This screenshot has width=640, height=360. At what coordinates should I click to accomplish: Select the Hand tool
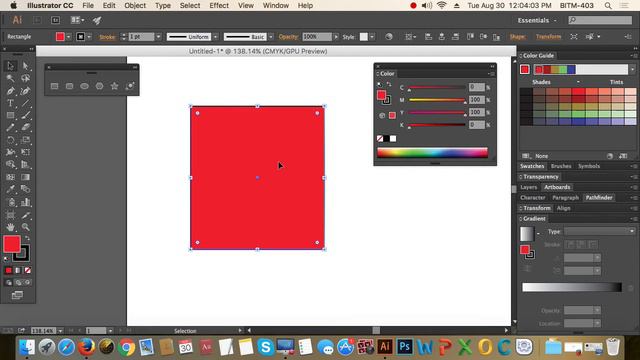point(11,227)
